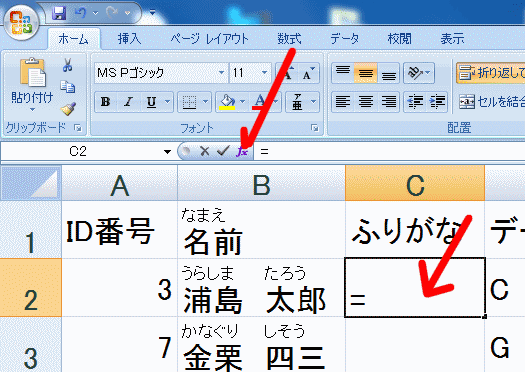The image size is (525, 372).
Task: Copy selection with the copy icon
Action: (x=68, y=86)
